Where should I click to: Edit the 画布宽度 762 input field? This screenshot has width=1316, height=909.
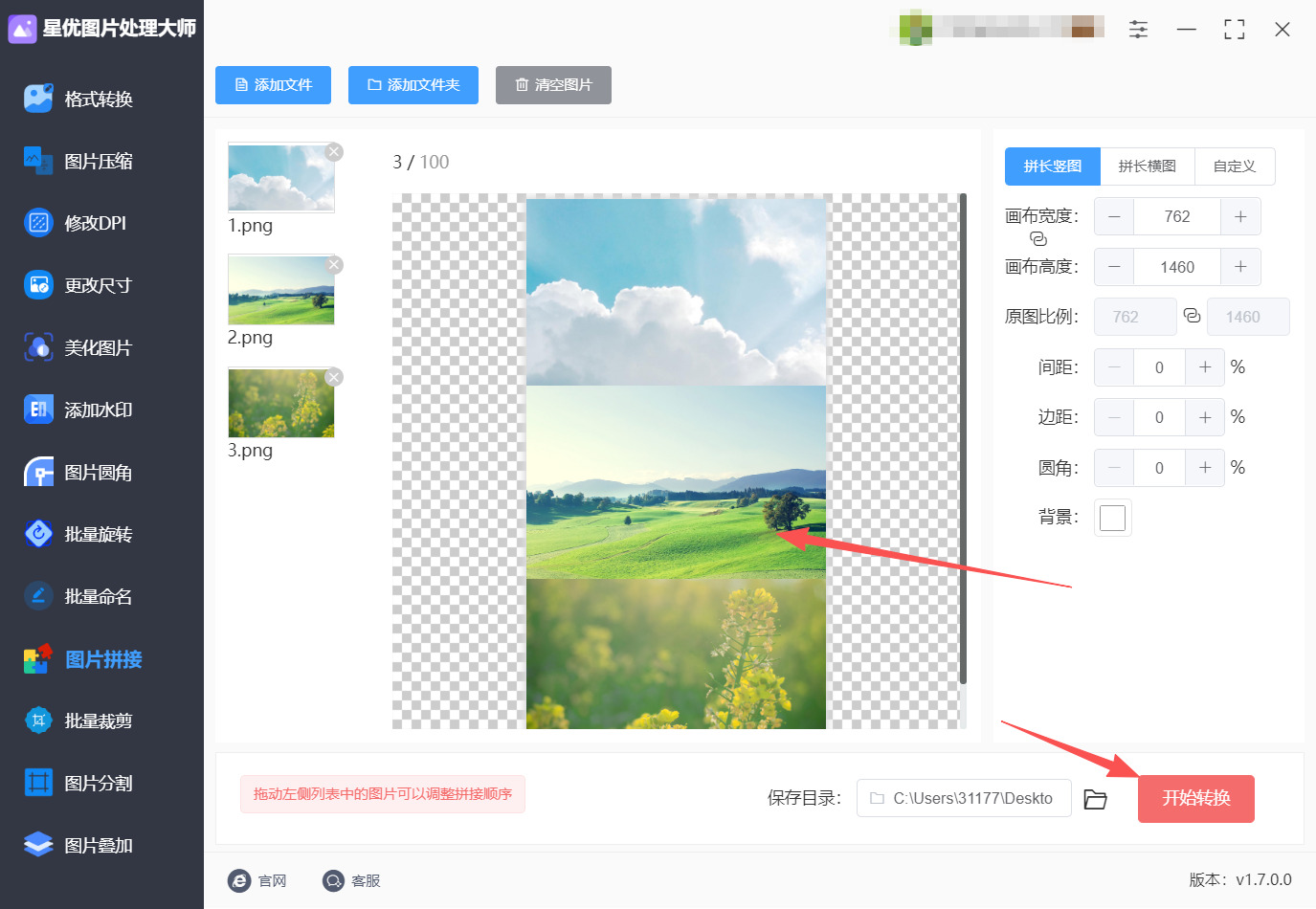tap(1177, 217)
